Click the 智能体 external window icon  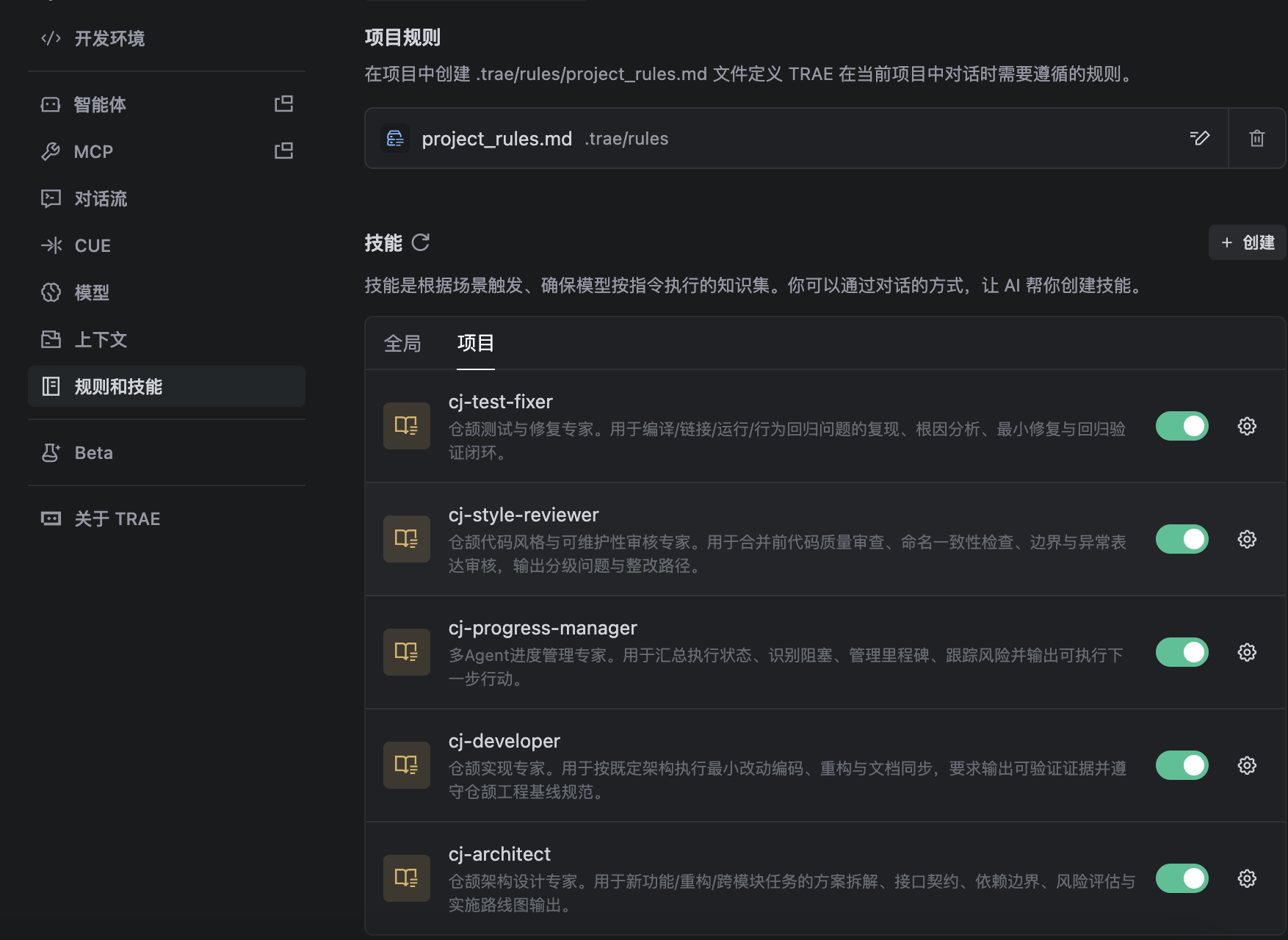[x=283, y=104]
